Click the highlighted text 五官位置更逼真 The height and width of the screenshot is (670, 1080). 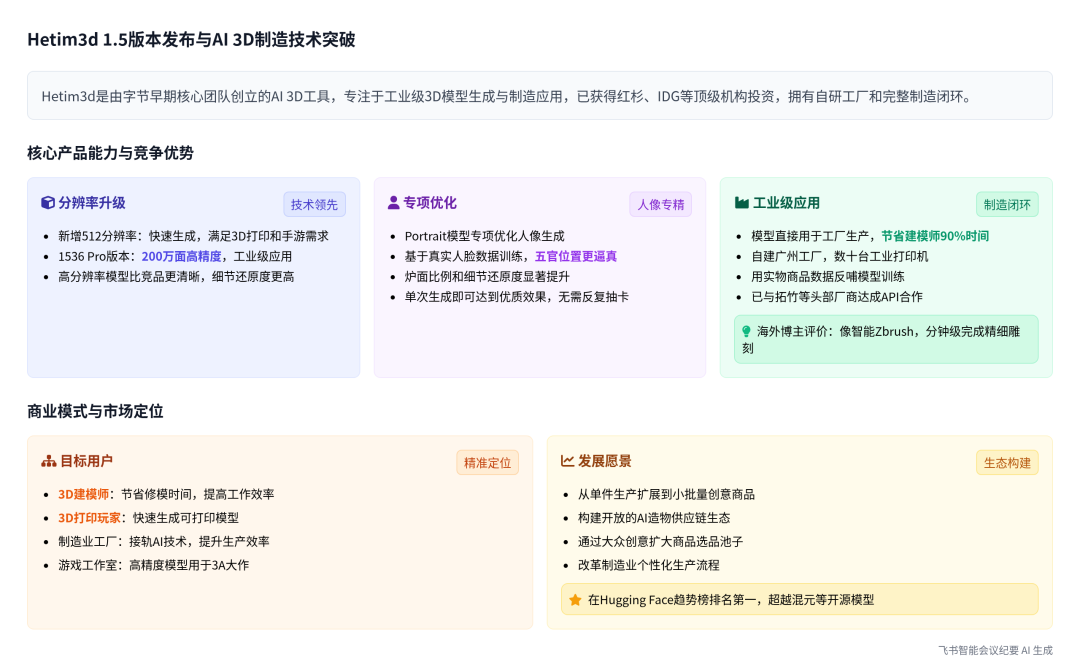(x=576, y=256)
